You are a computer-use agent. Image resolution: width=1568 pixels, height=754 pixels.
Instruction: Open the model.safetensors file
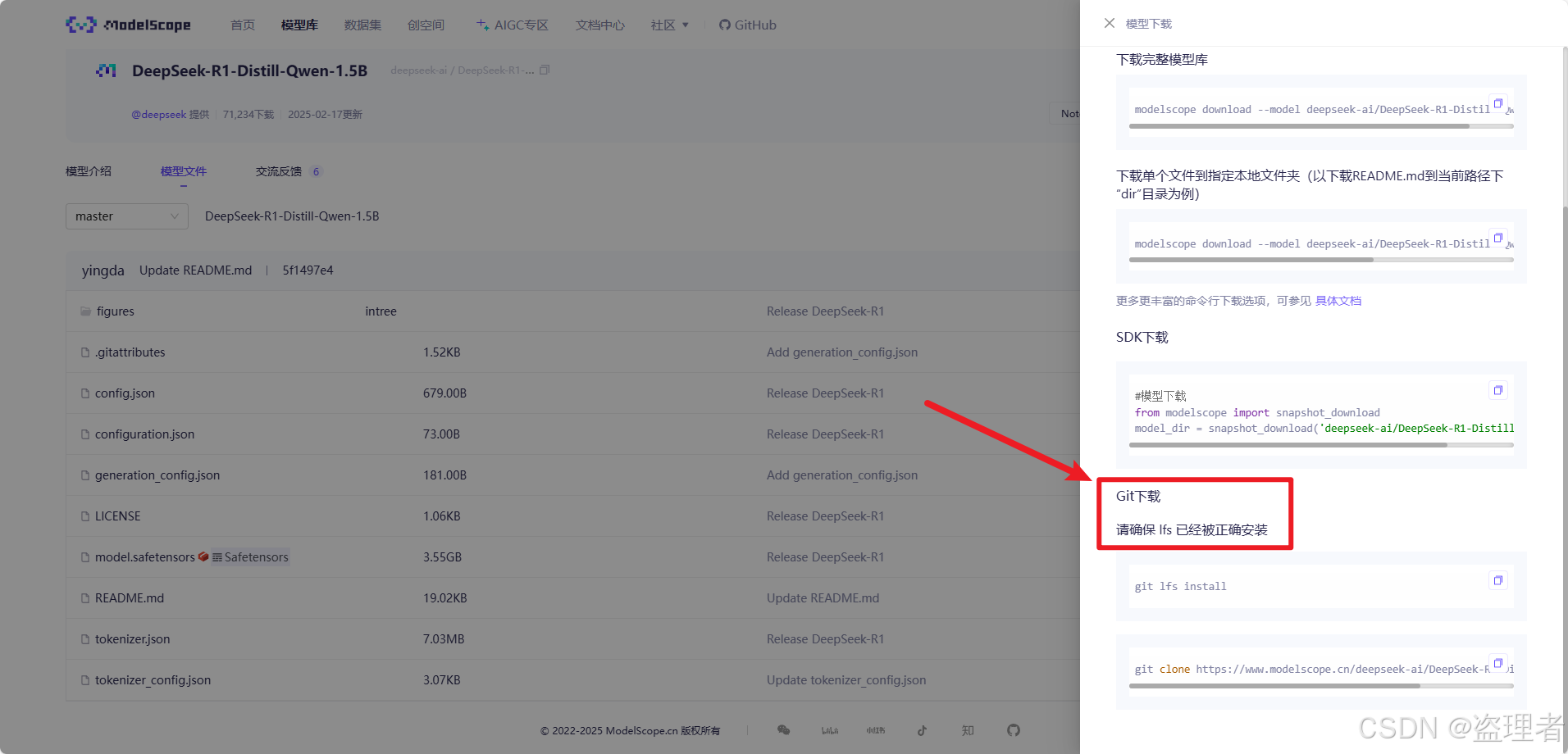pyautogui.click(x=145, y=557)
